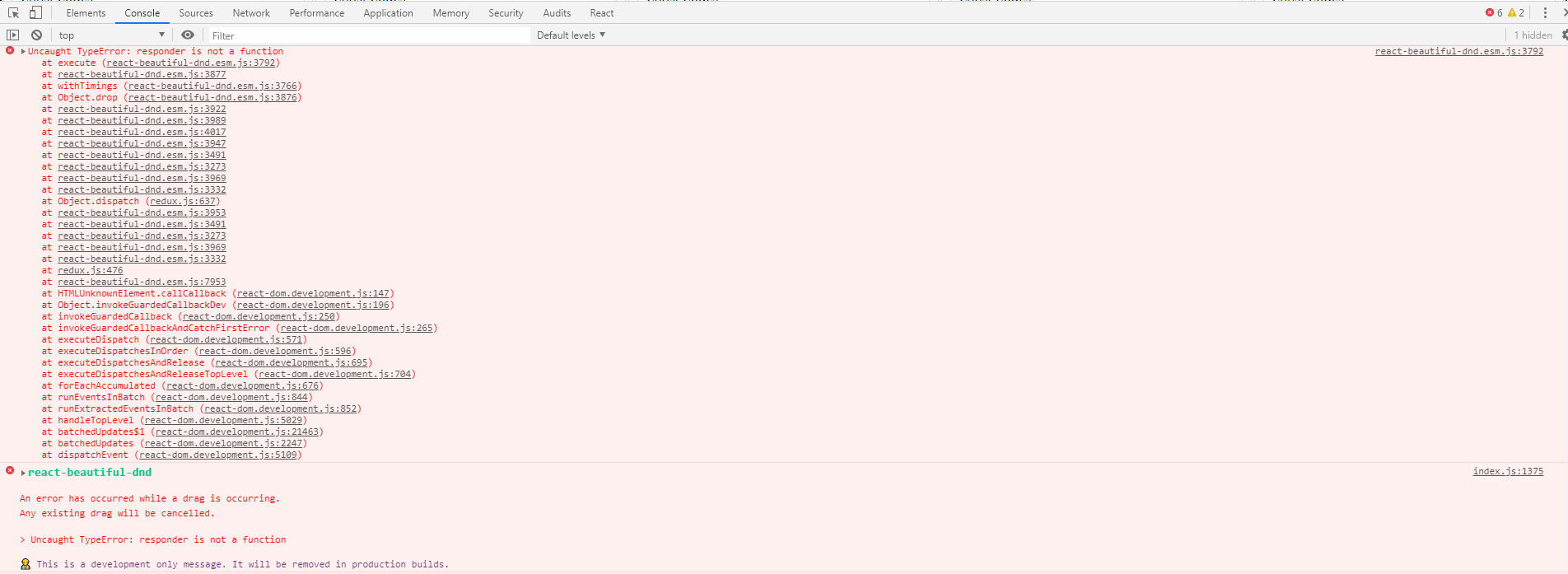Open redux.js:637 link
Viewport: 1568px width, 574px height.
[183, 201]
